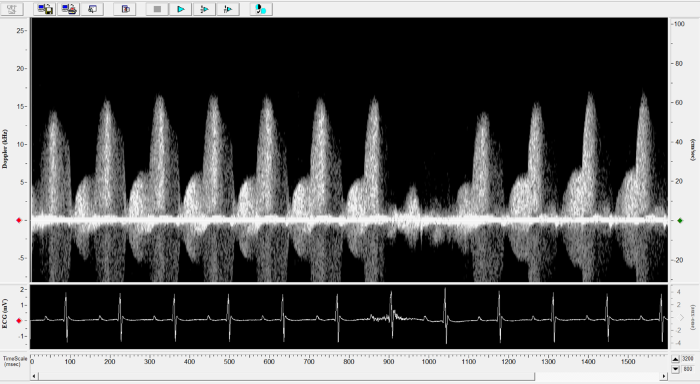Click the rightmost cyan play variant button
The width and height of the screenshot is (700, 384).
click(x=228, y=9)
